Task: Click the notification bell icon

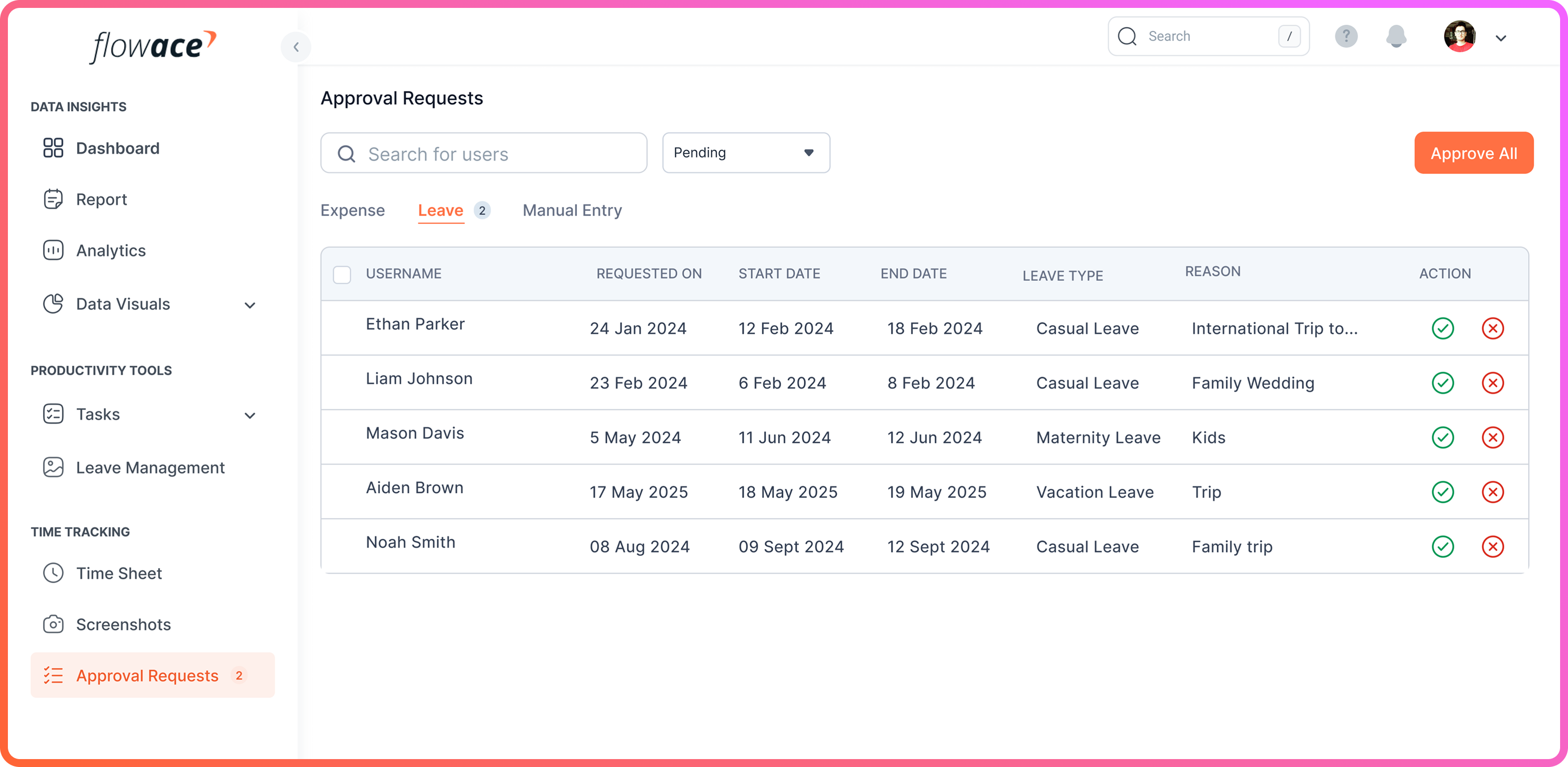Action: pos(1396,37)
